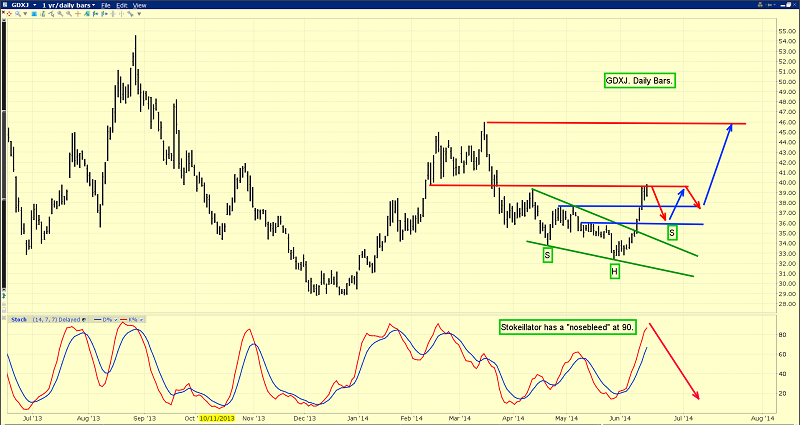Click the Stoch indicator label
The height and width of the screenshot is (425, 800).
(19, 319)
